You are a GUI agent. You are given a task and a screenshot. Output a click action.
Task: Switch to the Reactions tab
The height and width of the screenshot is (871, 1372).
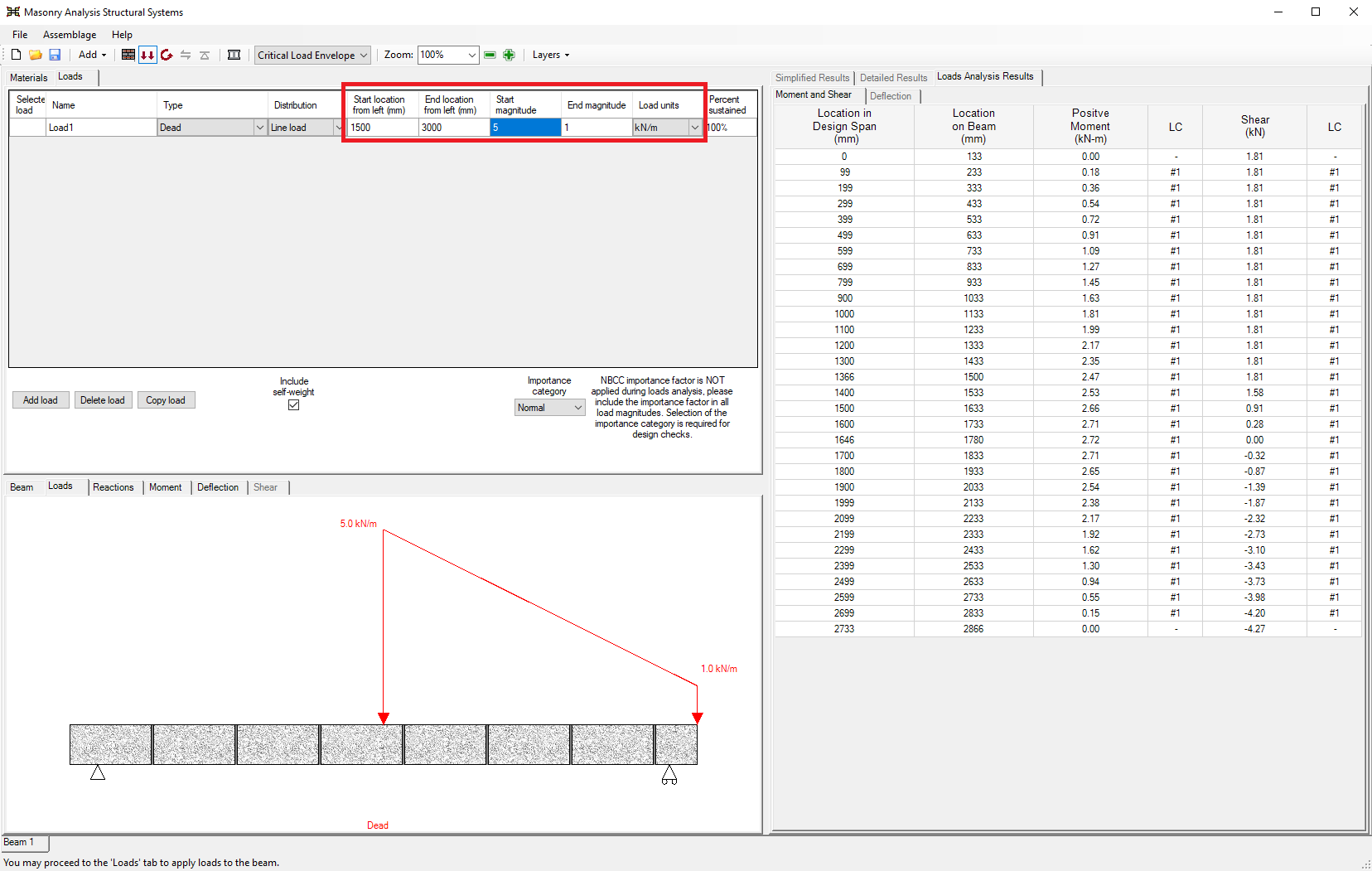(x=113, y=487)
